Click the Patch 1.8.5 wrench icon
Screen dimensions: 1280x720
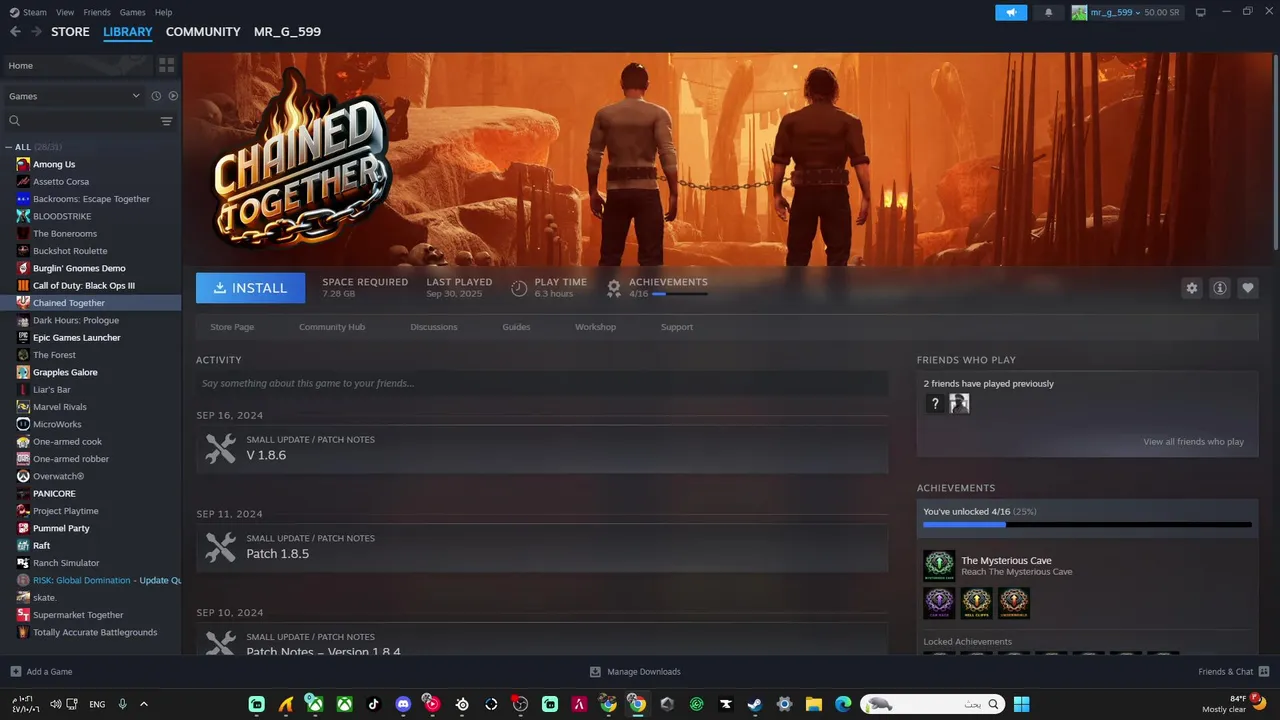tap(221, 547)
